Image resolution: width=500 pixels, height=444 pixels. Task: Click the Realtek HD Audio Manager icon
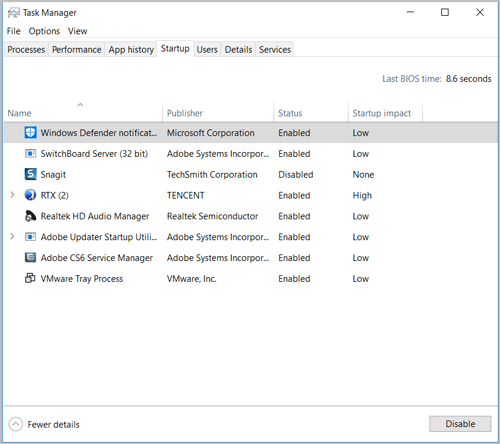(x=30, y=216)
